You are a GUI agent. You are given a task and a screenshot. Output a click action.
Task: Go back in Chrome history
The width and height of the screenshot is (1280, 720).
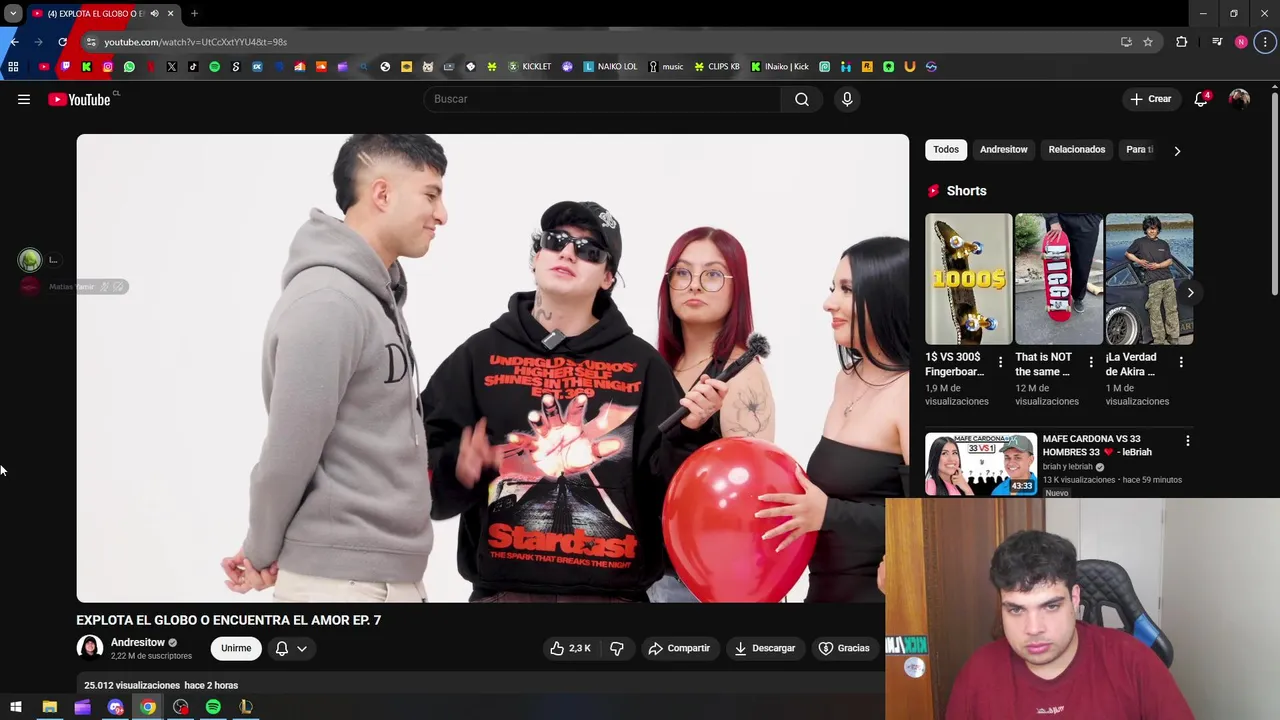[13, 42]
